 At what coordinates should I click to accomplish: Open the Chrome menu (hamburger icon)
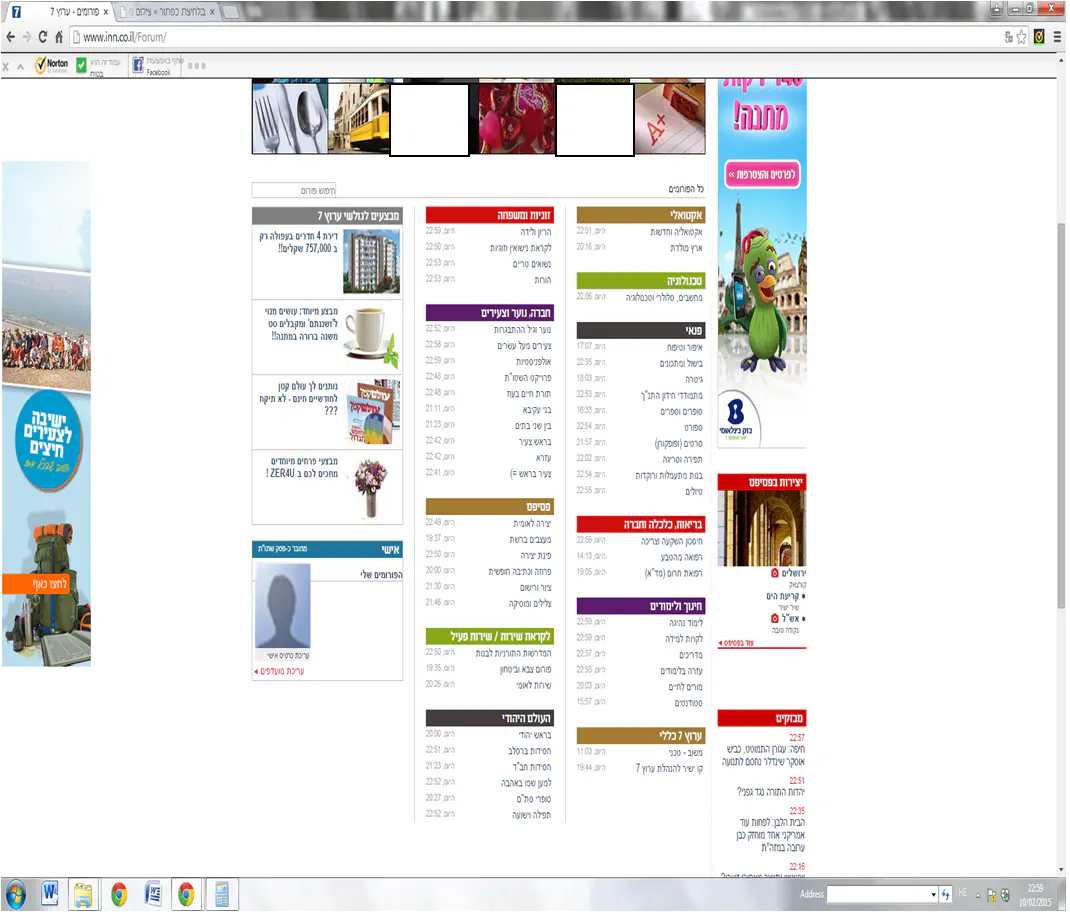[1057, 37]
